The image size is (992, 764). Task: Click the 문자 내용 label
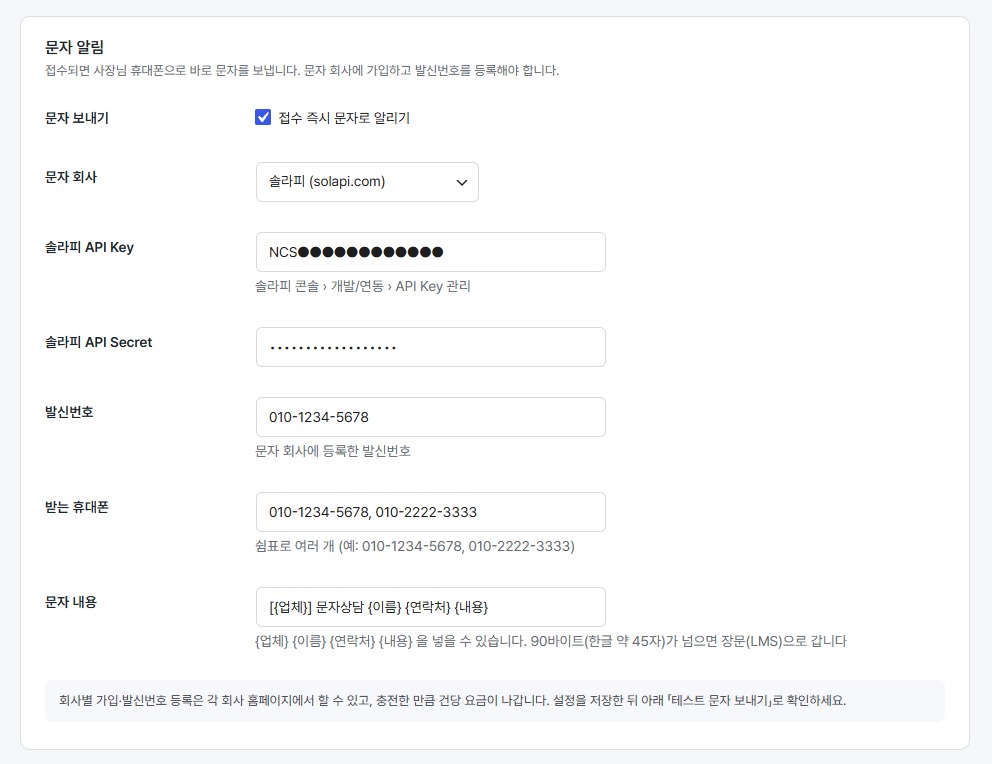[71, 602]
